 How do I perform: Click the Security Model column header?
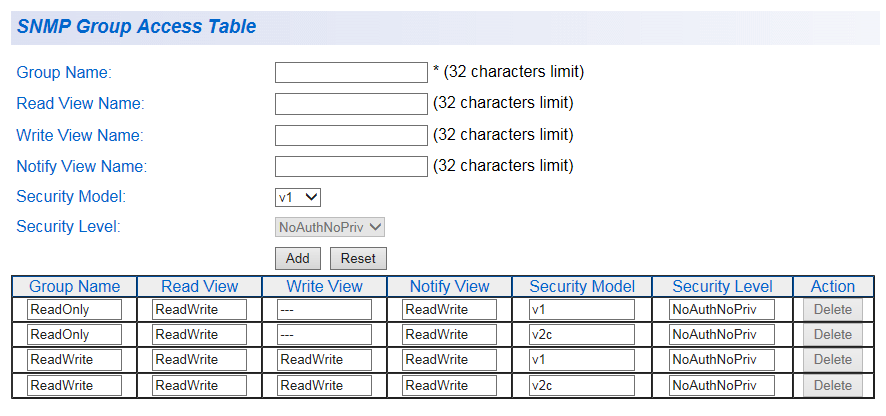[x=582, y=287]
